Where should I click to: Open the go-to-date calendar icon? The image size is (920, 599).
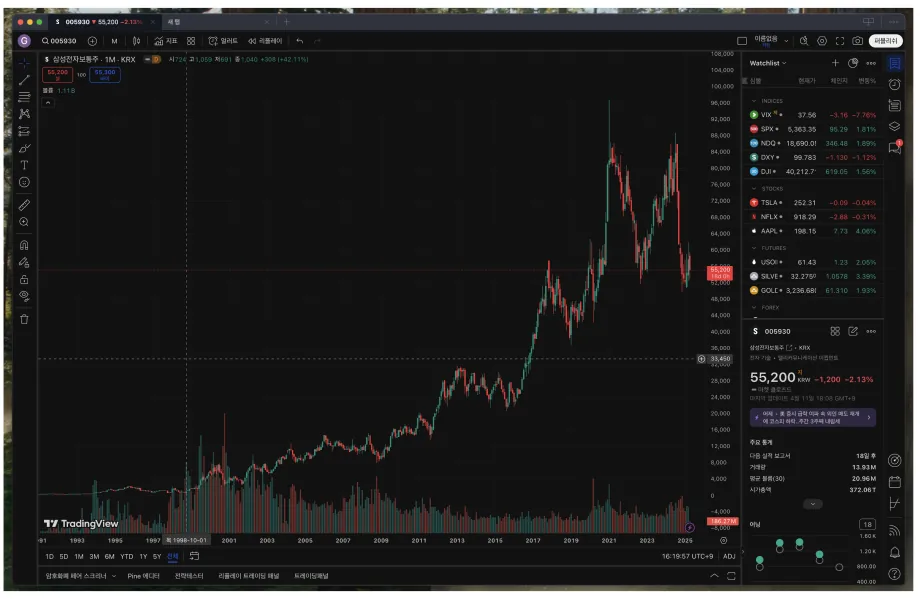194,556
